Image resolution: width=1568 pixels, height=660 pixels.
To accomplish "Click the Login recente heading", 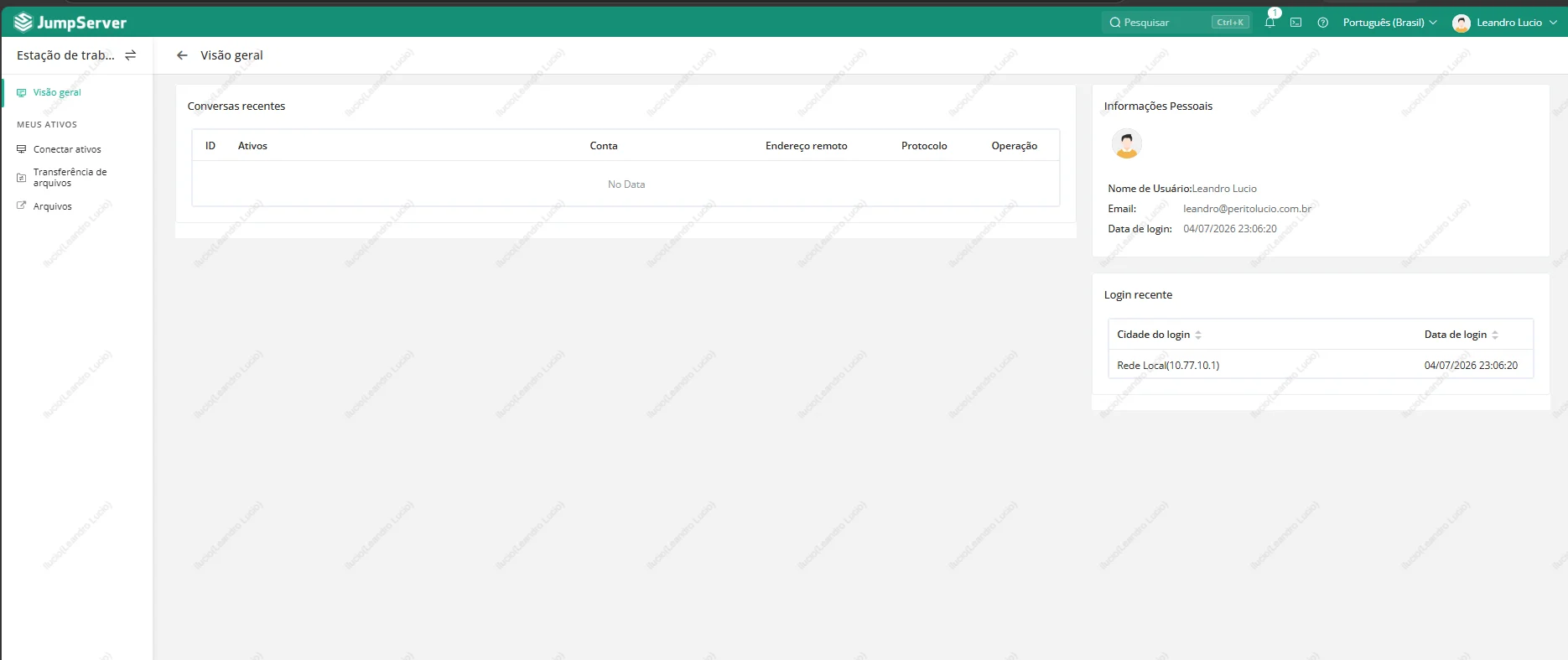I will tap(1138, 295).
